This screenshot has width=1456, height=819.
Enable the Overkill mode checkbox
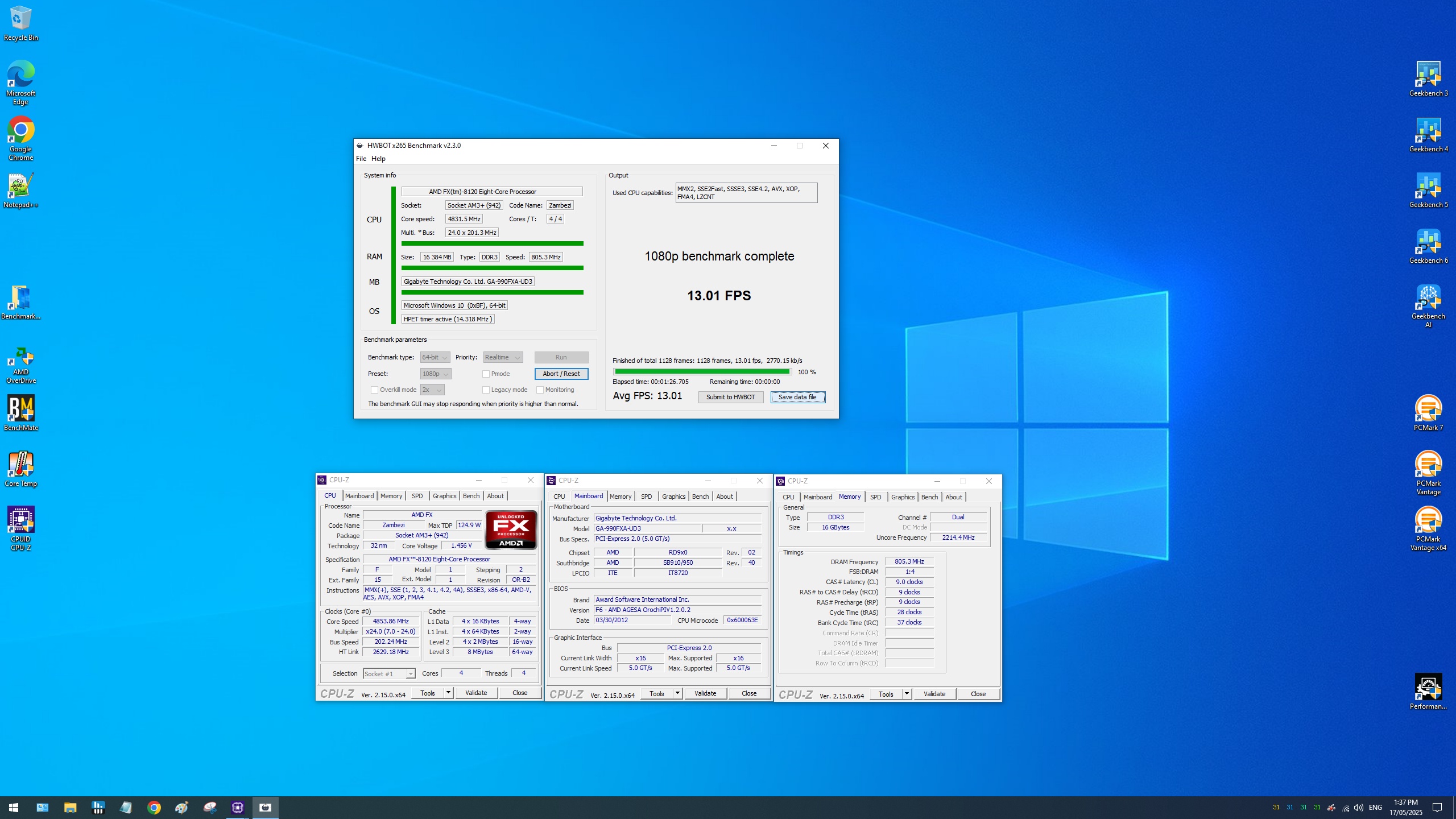pyautogui.click(x=374, y=390)
